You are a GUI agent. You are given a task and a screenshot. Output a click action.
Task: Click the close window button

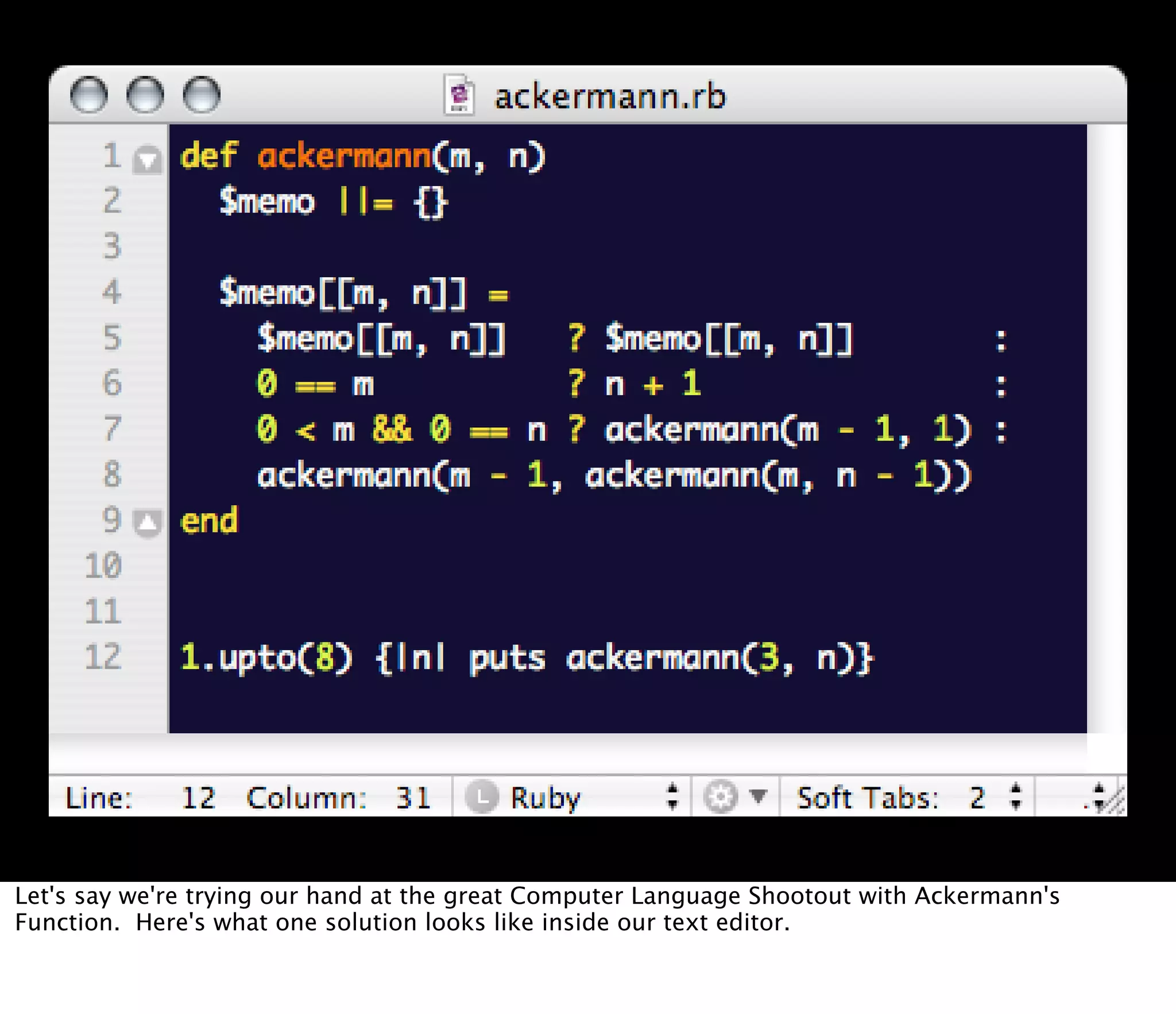pos(88,94)
